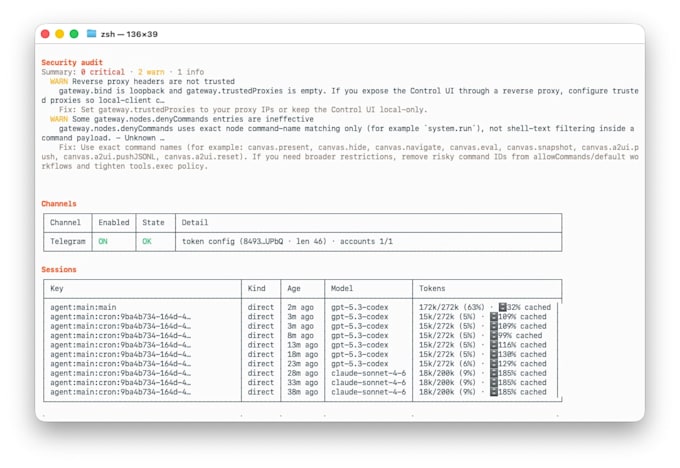Click the green "OK" state value
The height and width of the screenshot is (468, 680).
[x=147, y=242]
